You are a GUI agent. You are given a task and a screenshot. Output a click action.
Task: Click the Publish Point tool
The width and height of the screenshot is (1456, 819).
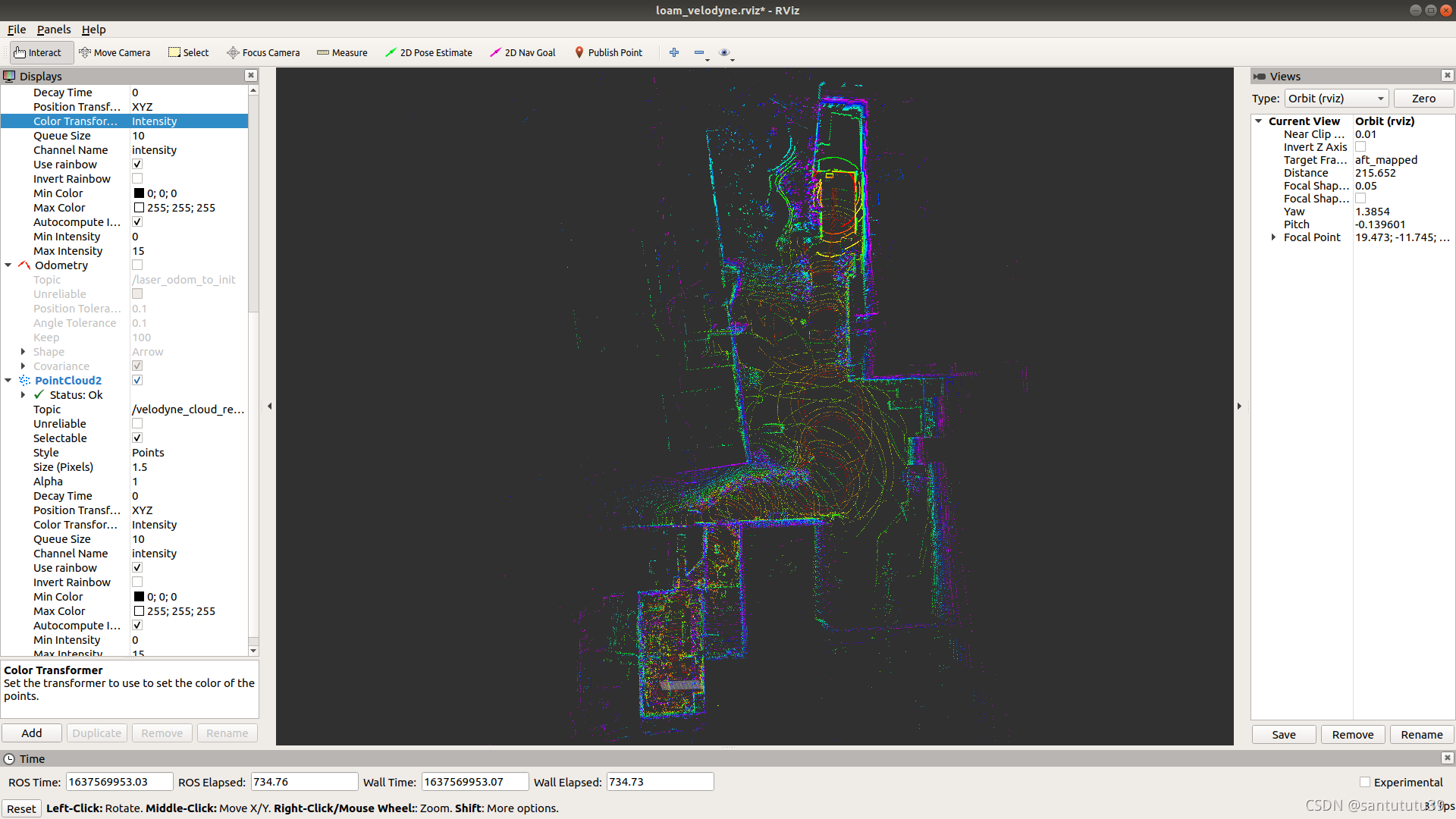pyautogui.click(x=608, y=52)
